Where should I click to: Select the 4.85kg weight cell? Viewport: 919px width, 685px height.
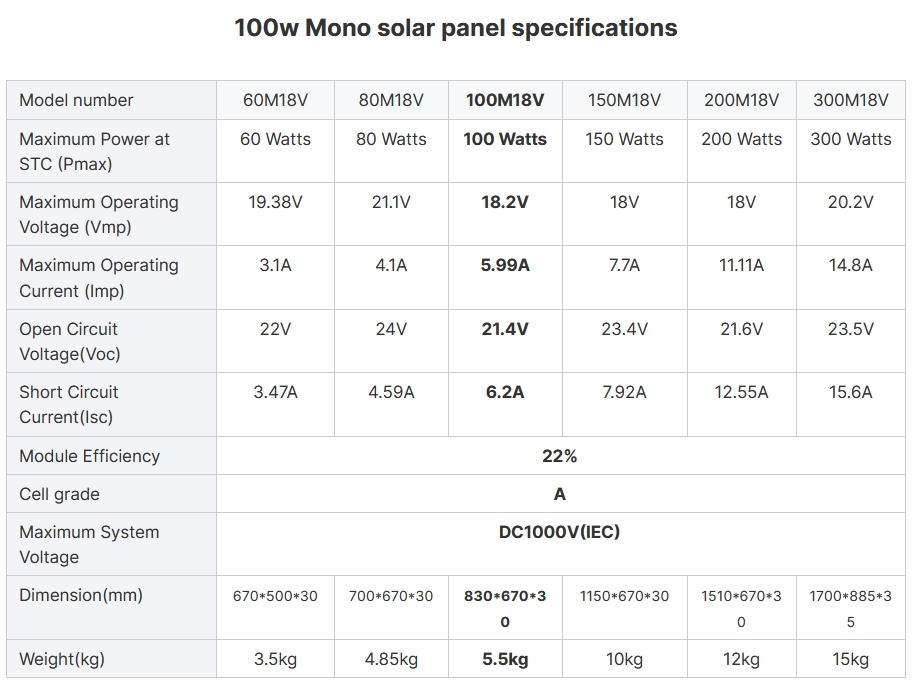click(x=391, y=659)
